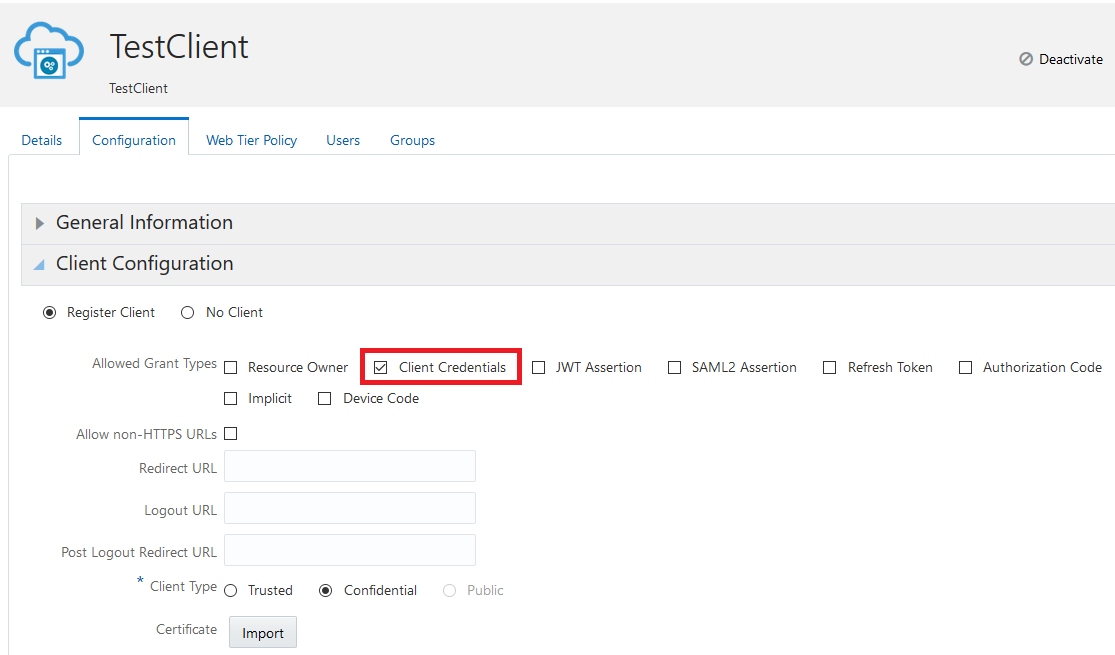The width and height of the screenshot is (1115, 655).
Task: Enable the Resource Owner grant type
Action: point(230,367)
